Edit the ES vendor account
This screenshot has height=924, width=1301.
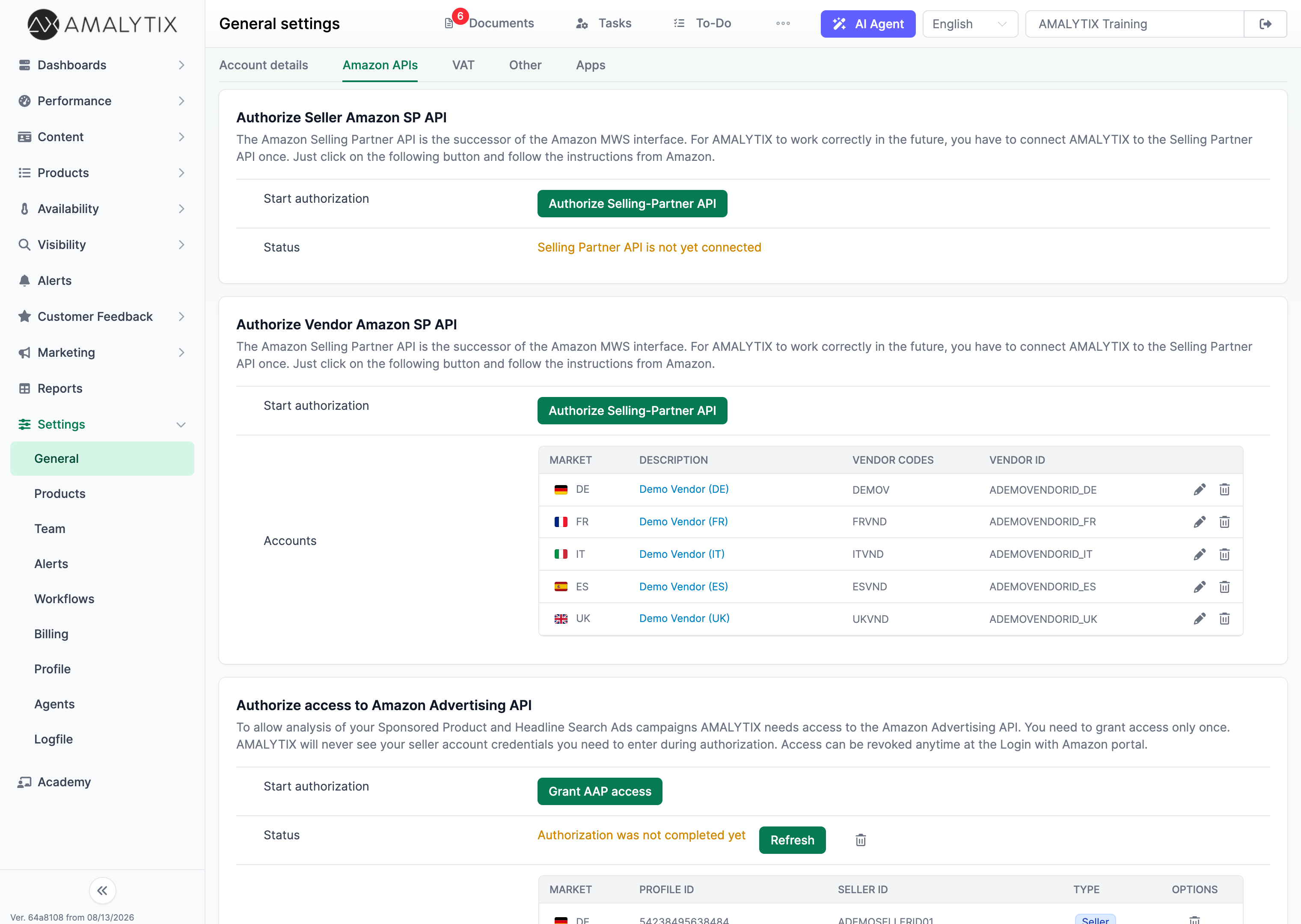1200,586
